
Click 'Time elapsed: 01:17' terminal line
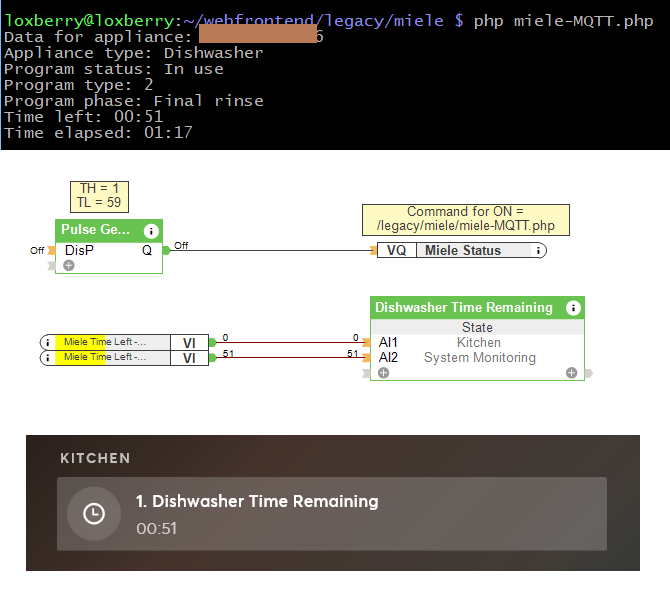pos(98,132)
